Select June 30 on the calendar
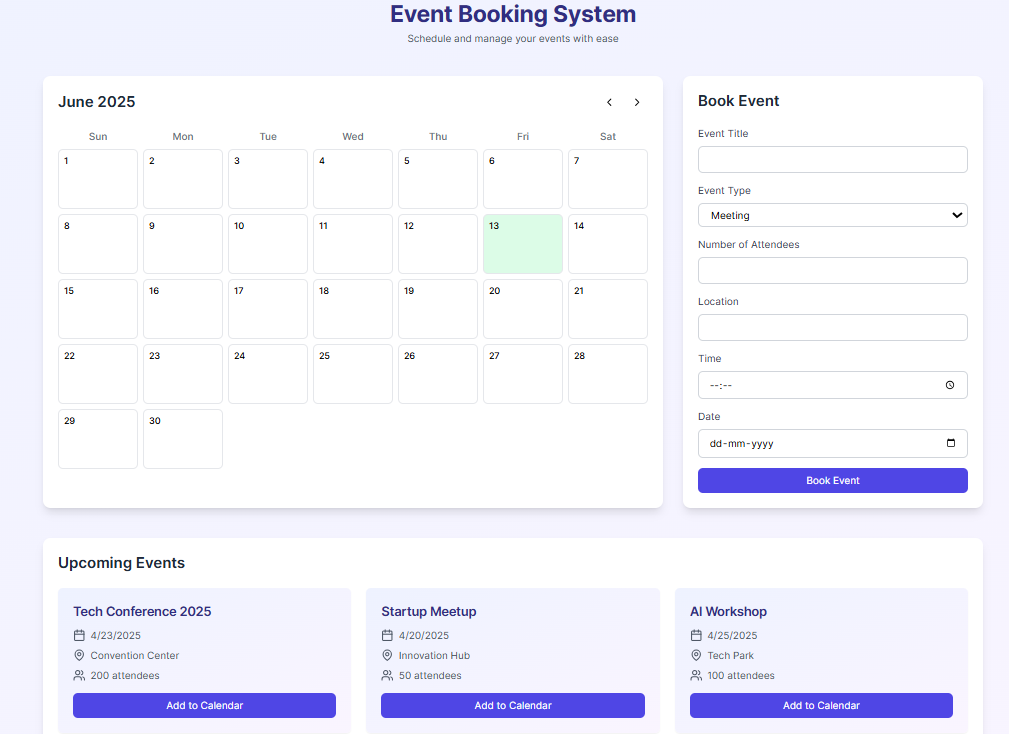The height and width of the screenshot is (734, 1009). click(182, 439)
